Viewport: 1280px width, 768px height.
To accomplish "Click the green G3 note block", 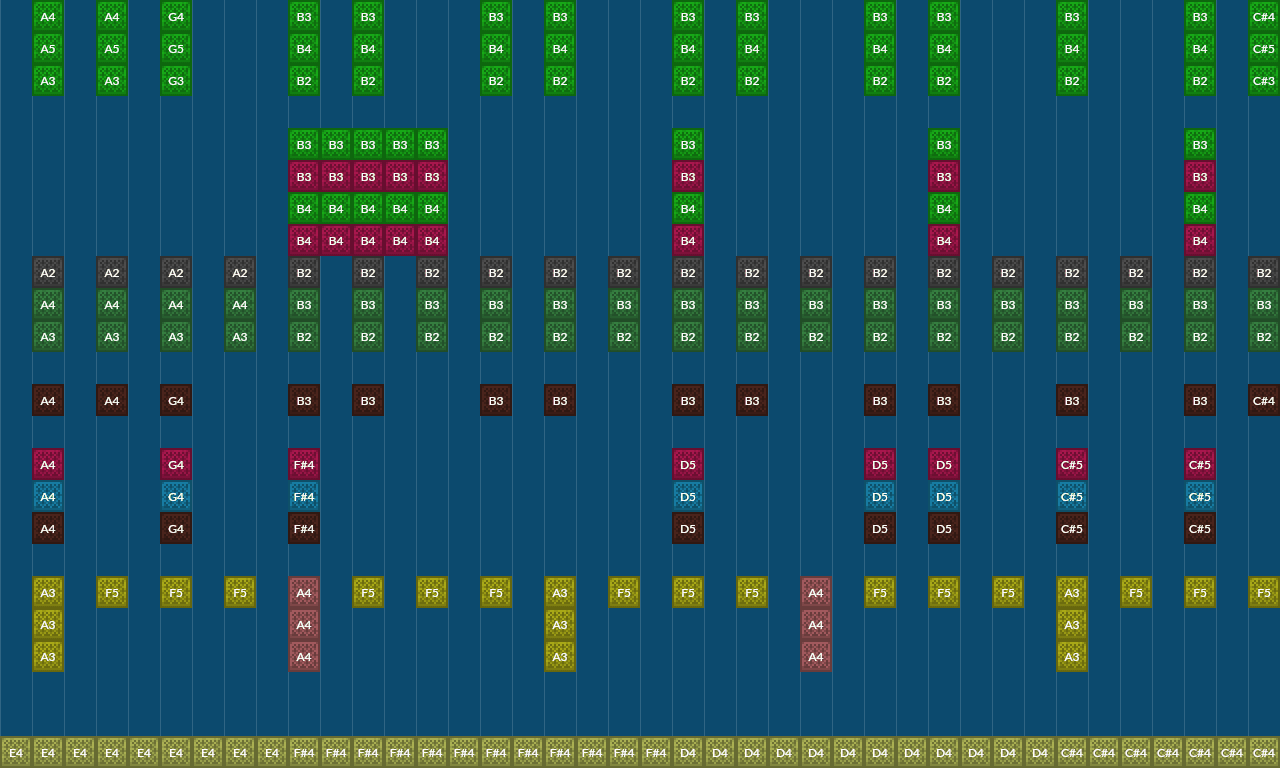I will [x=176, y=81].
